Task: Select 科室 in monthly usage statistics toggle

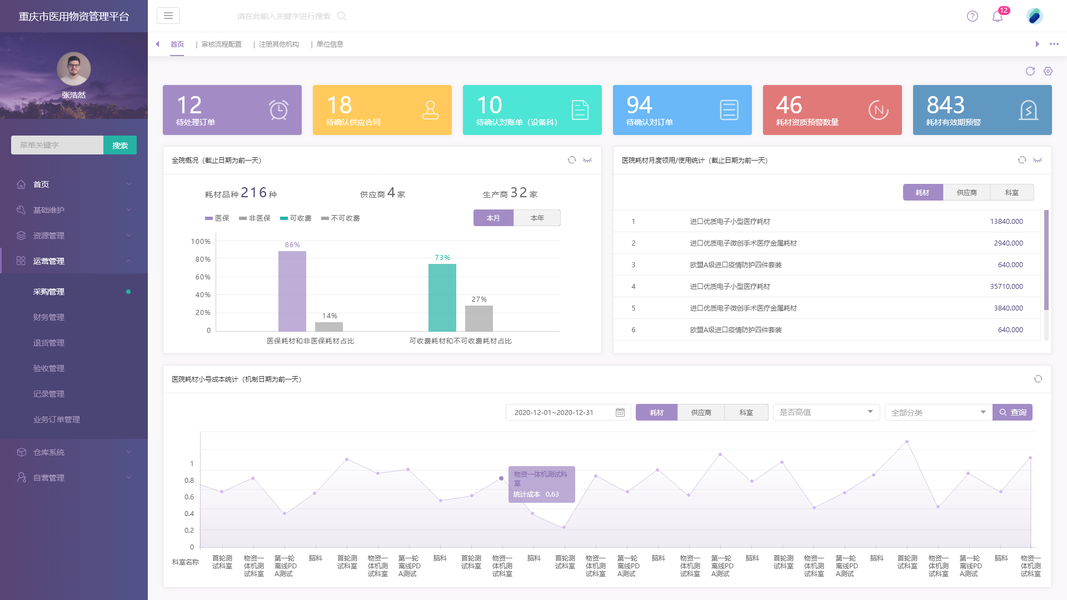Action: 1012,193
